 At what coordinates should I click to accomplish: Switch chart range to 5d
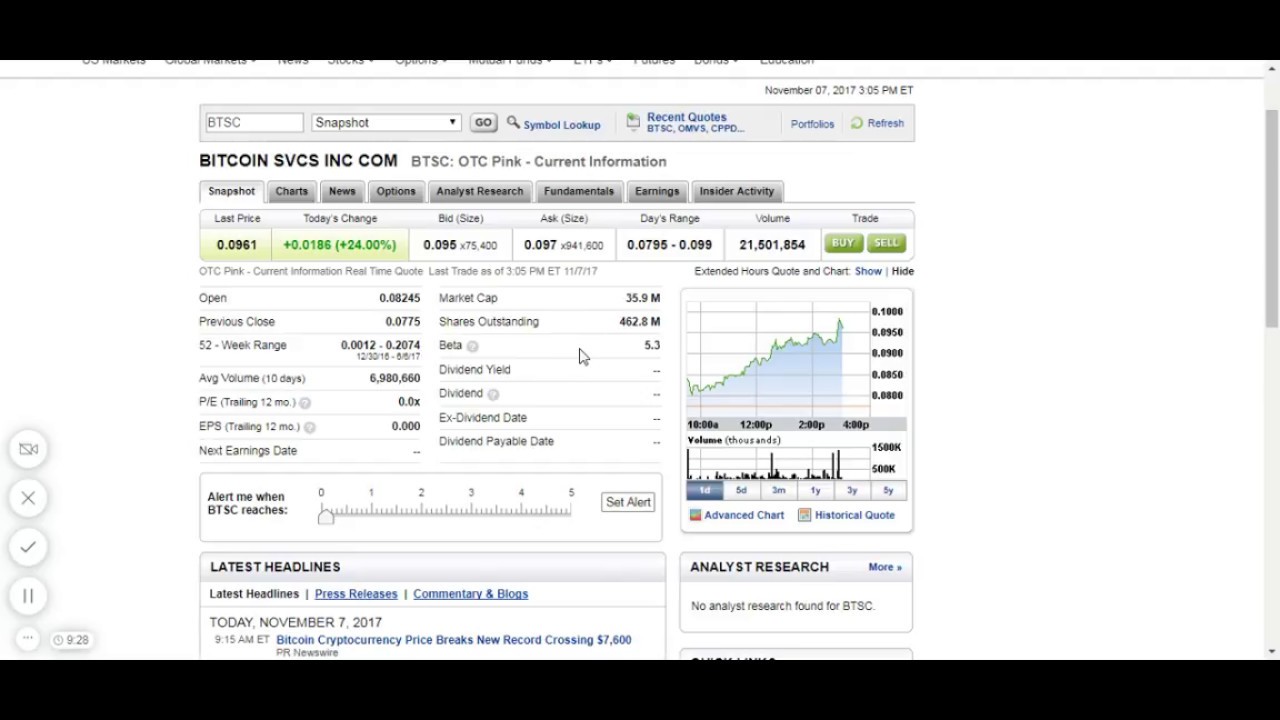click(x=741, y=490)
